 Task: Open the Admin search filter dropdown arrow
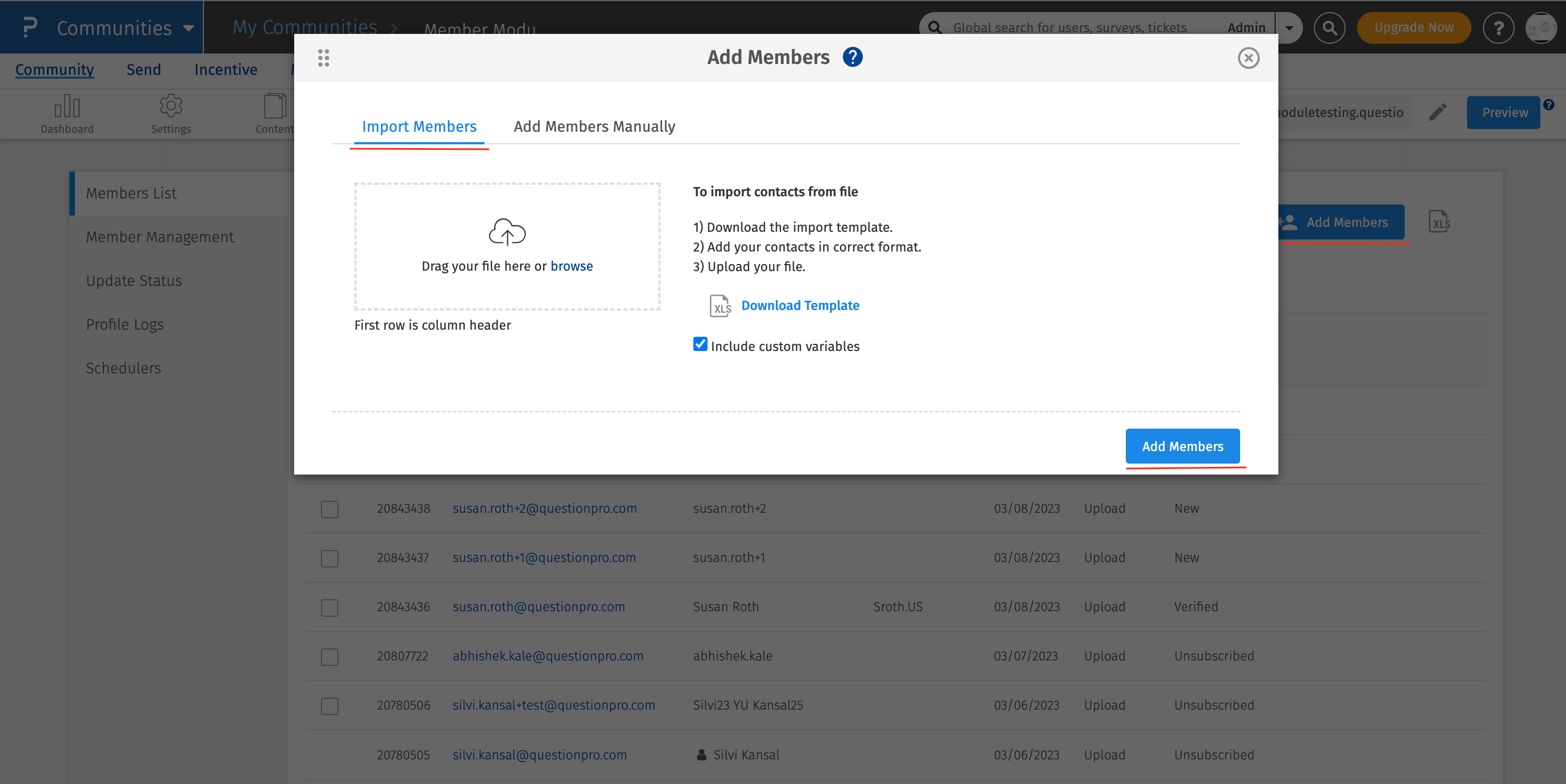click(x=1289, y=28)
